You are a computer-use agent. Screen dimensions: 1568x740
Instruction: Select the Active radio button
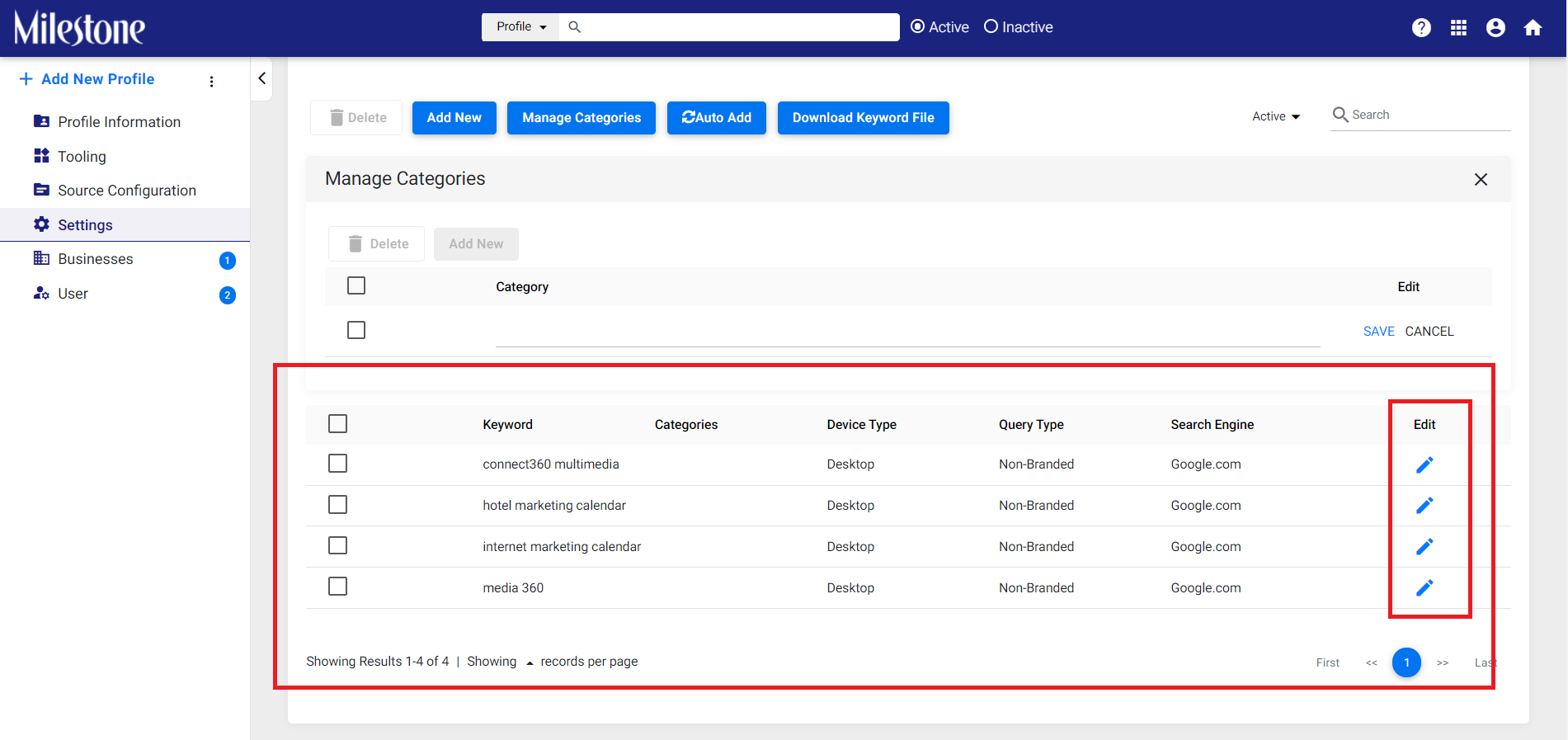click(x=917, y=26)
